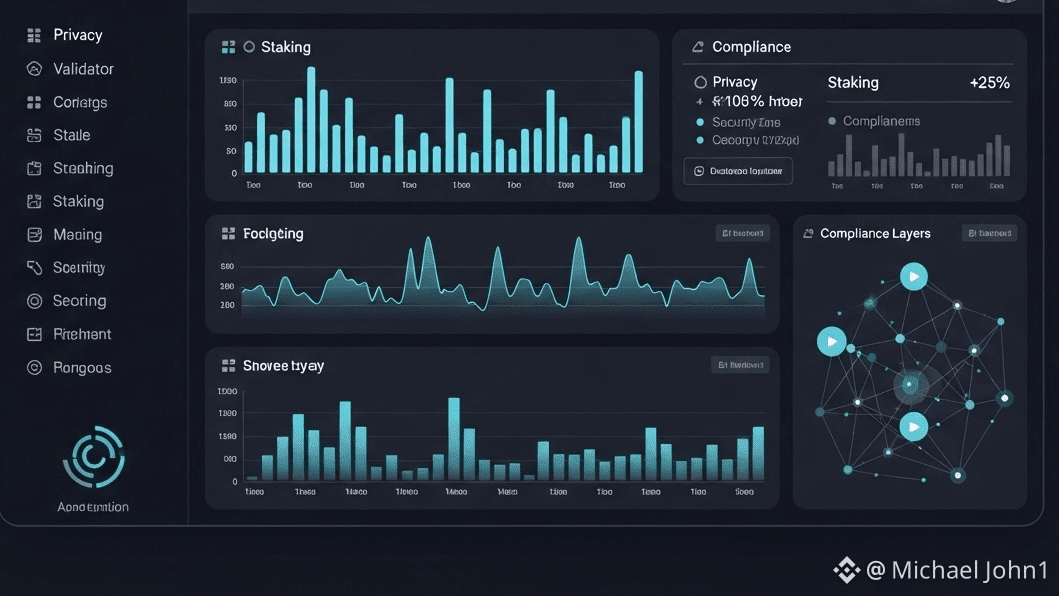Click the left play node in network graph
The height and width of the screenshot is (596, 1059).
click(x=831, y=341)
